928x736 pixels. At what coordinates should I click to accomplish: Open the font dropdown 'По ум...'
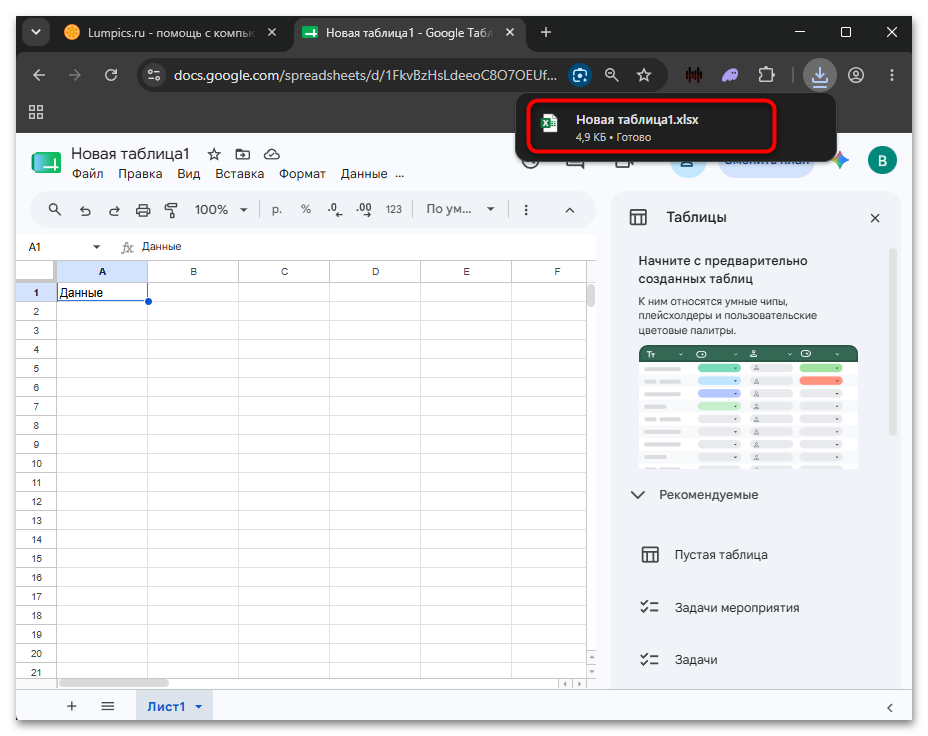click(460, 209)
